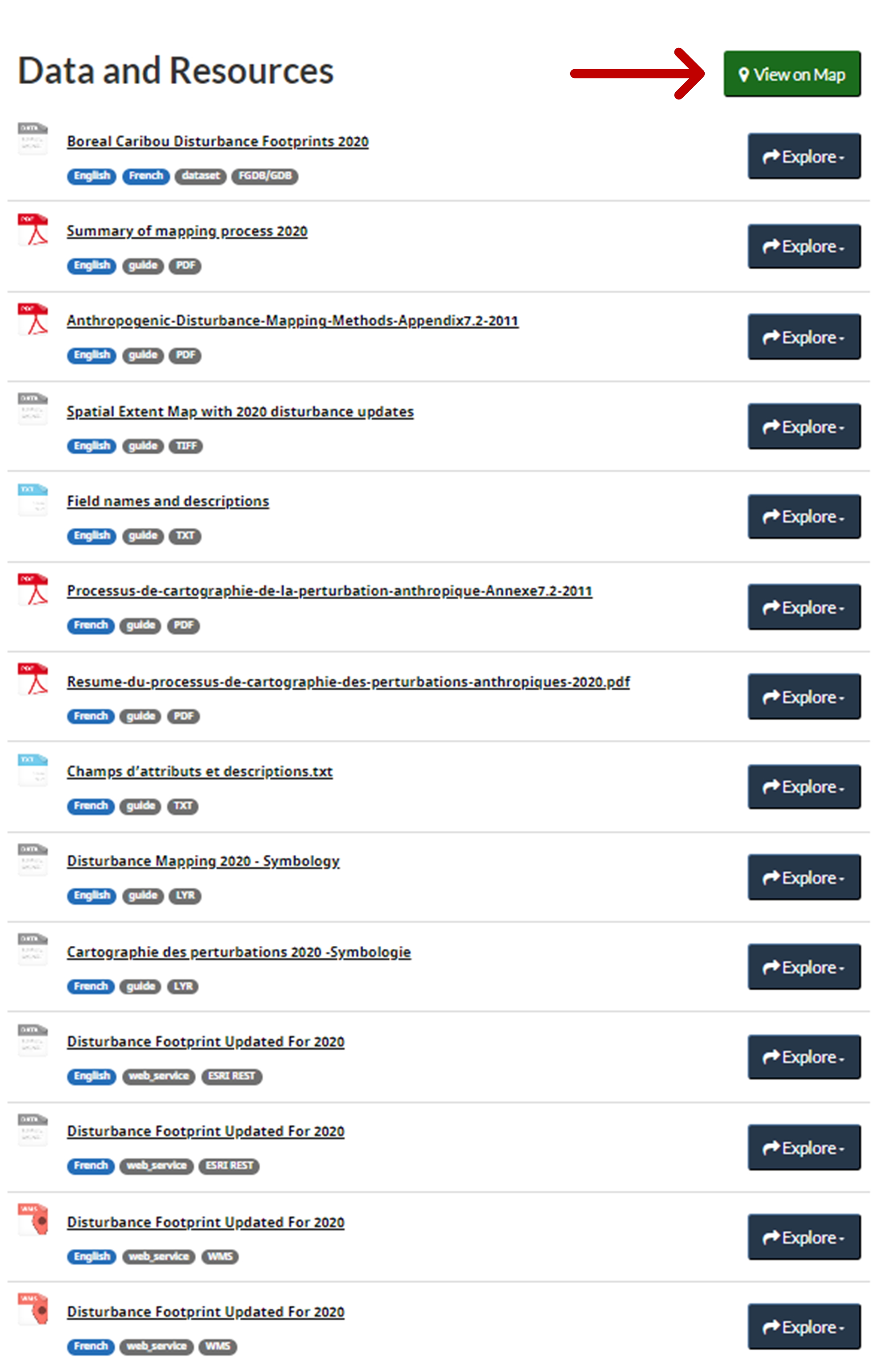Viewport: 879px width, 1372px height.
Task: Click the FGDB/GDB format tag
Action: [x=264, y=176]
